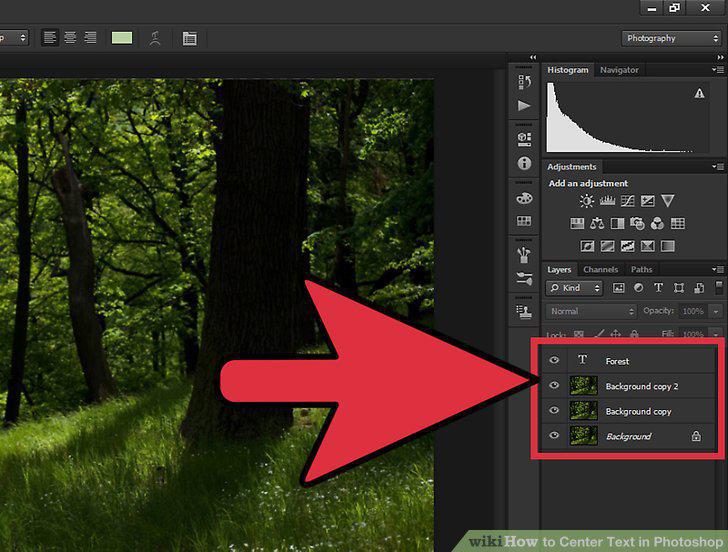This screenshot has width=728, height=552.
Task: Toggle visibility of Background copy layer
Action: [554, 410]
